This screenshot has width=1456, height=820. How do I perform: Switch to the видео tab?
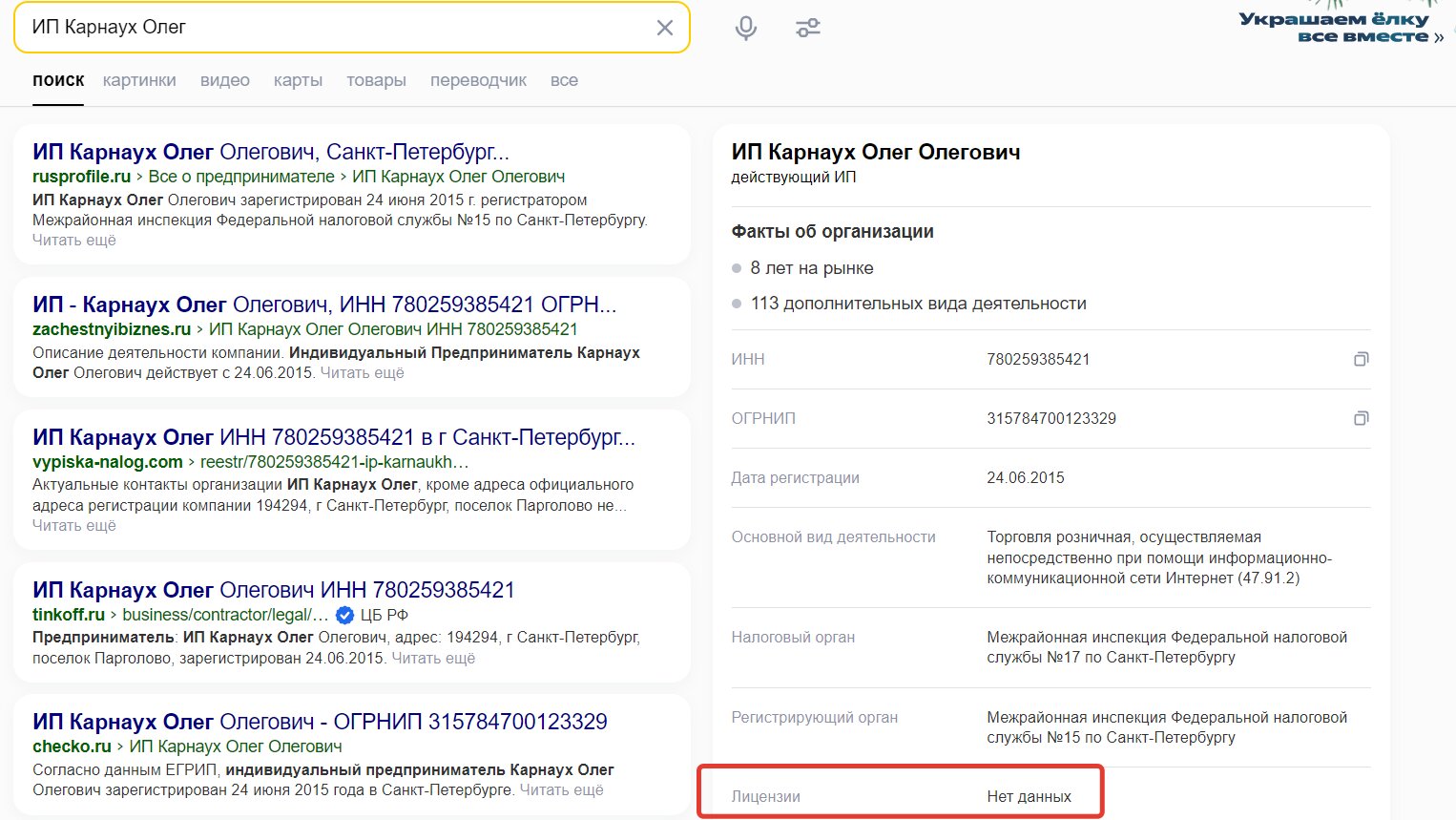225,80
